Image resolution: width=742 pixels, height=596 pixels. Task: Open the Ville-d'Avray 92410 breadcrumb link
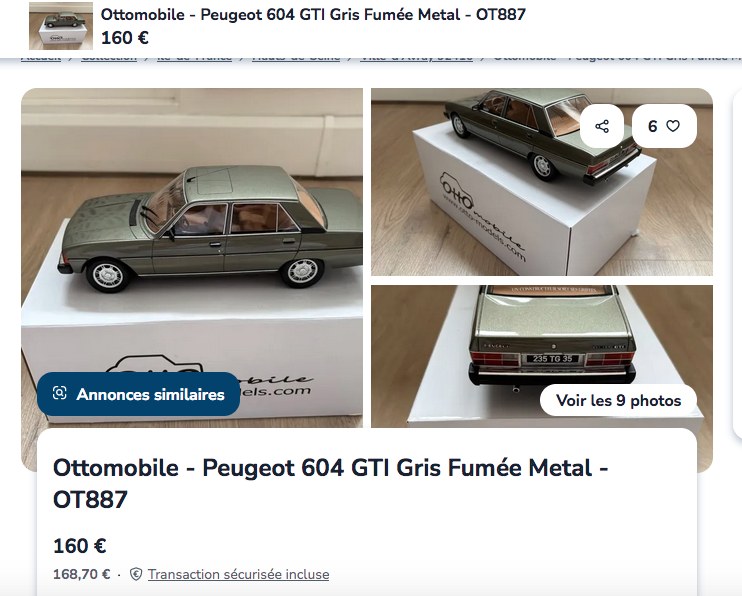pyautogui.click(x=416, y=58)
